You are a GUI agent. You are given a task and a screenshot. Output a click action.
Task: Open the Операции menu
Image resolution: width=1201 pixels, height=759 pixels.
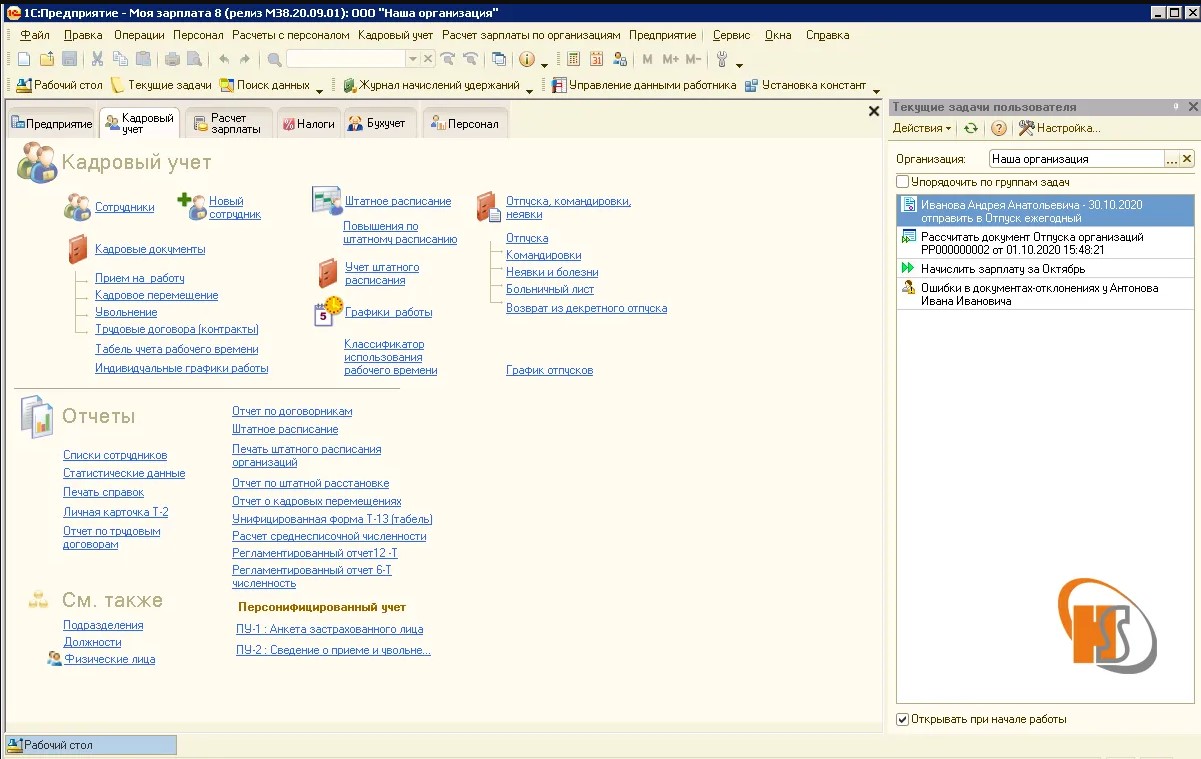[139, 35]
